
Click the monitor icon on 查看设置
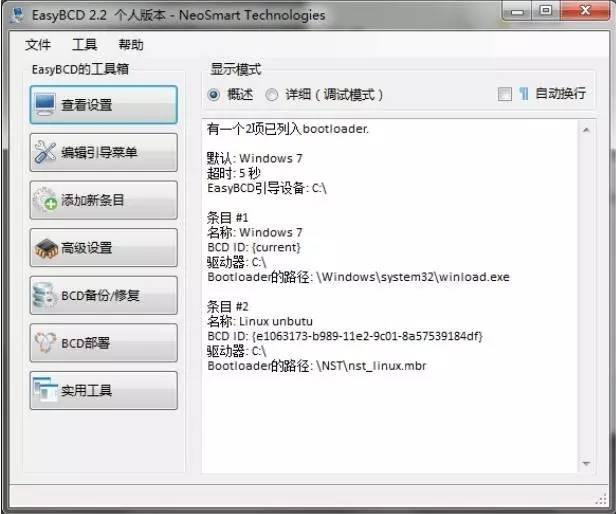pos(44,105)
